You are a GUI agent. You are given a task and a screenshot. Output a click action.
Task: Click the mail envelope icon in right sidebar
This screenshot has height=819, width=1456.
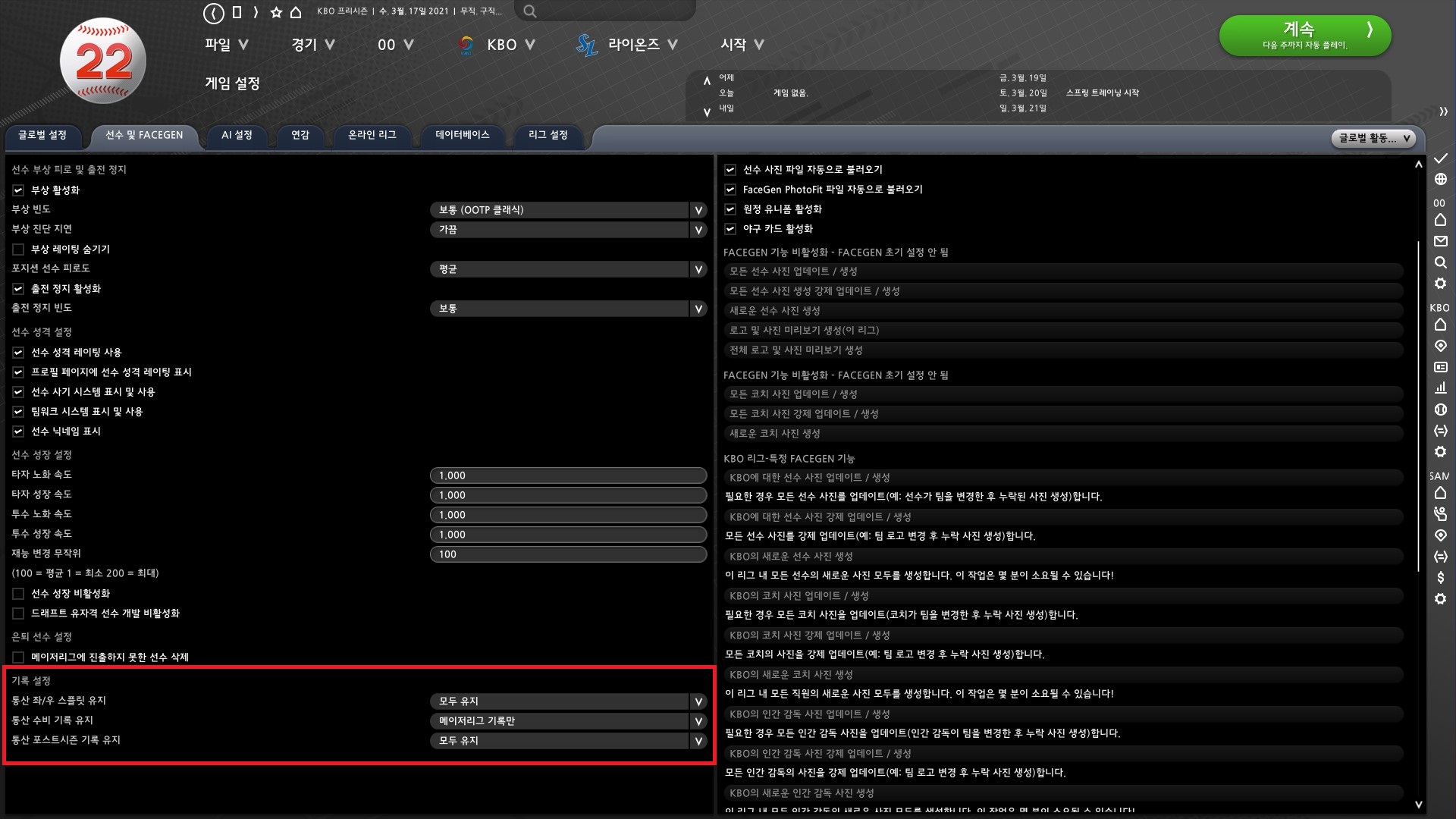tap(1440, 241)
